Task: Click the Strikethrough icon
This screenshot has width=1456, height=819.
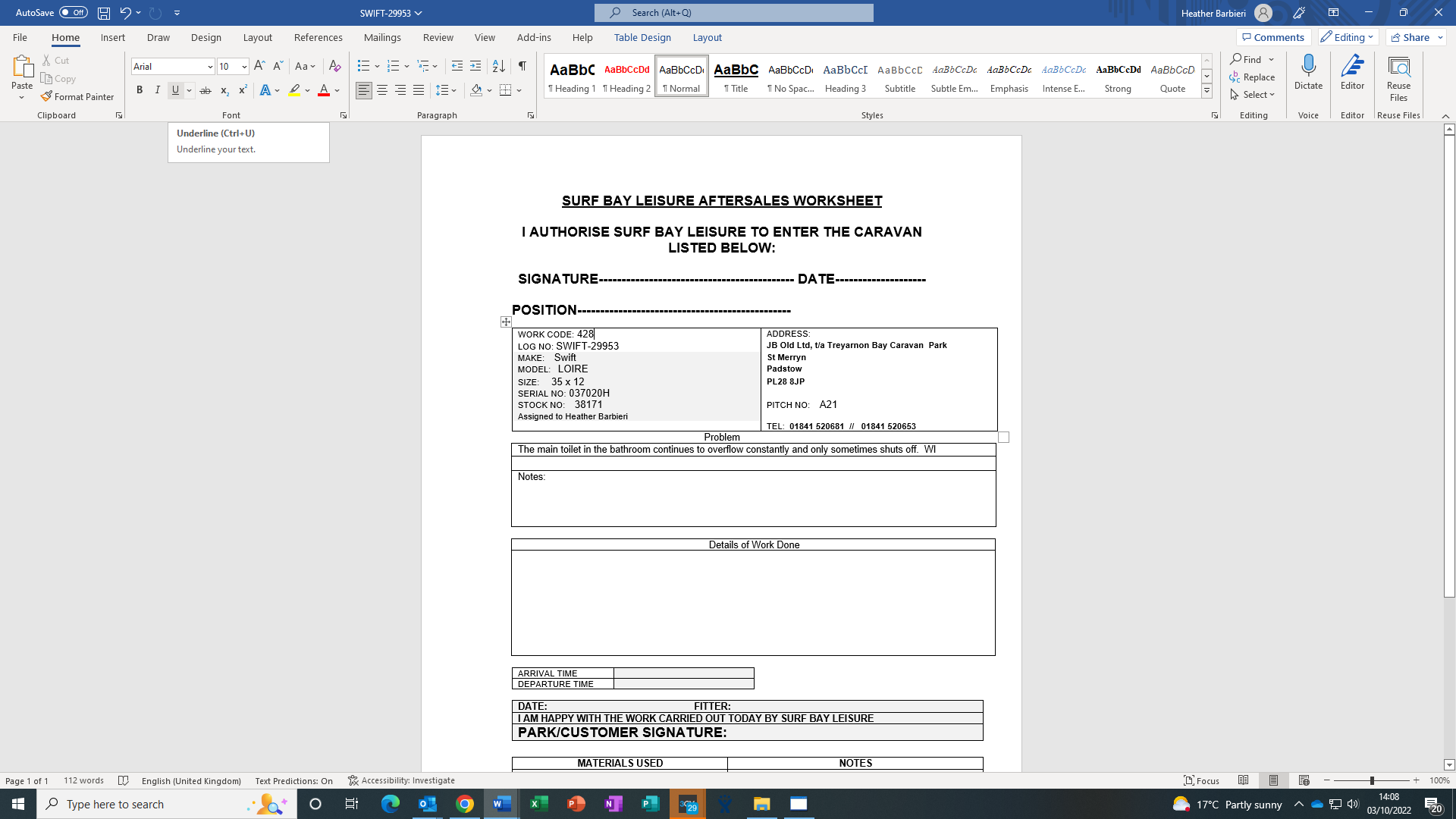Action: tap(206, 90)
